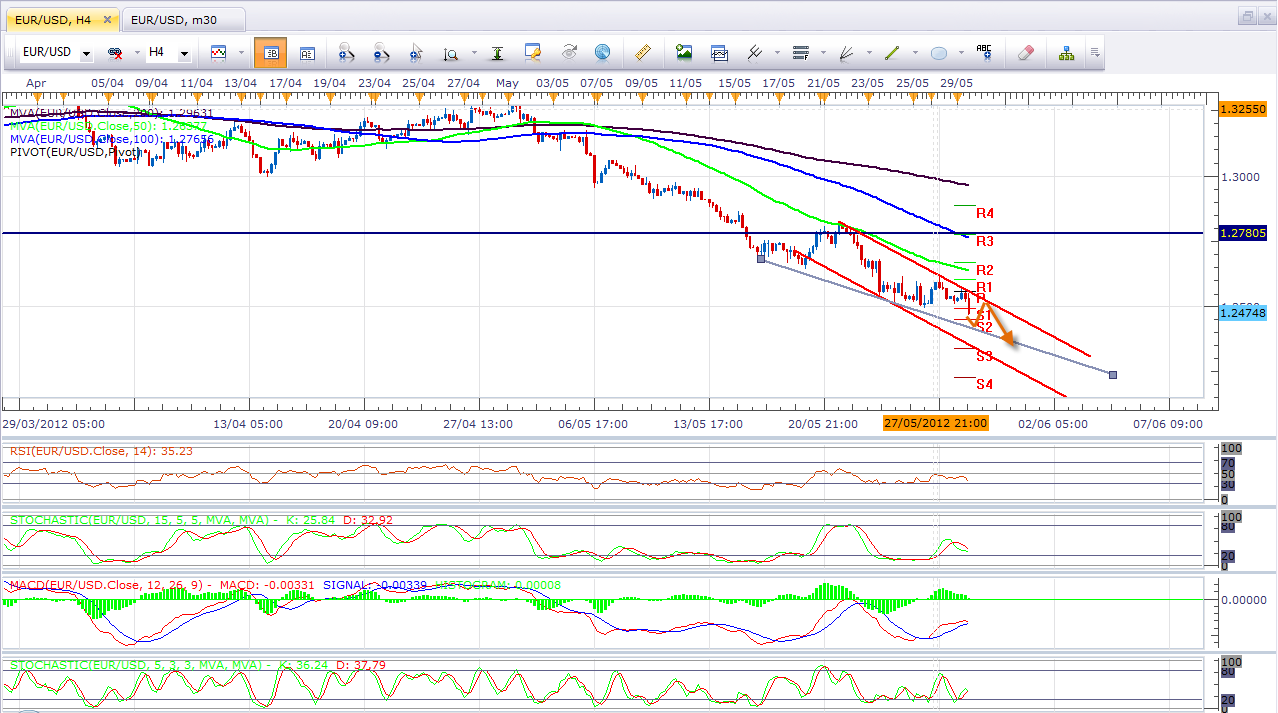Grab the trend line's left end handle
Viewport: 1278px width, 713px height.
pyautogui.click(x=761, y=259)
